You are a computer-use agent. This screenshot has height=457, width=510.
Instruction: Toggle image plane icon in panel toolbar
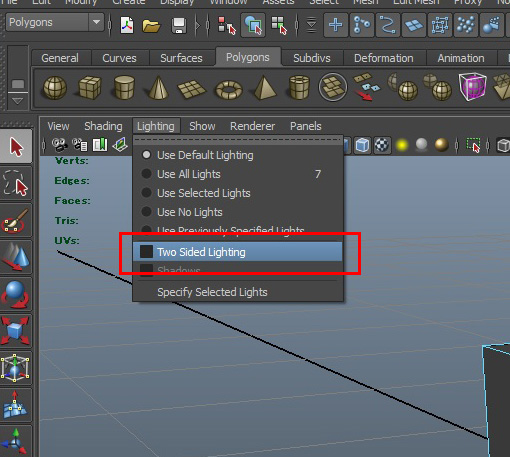120,145
